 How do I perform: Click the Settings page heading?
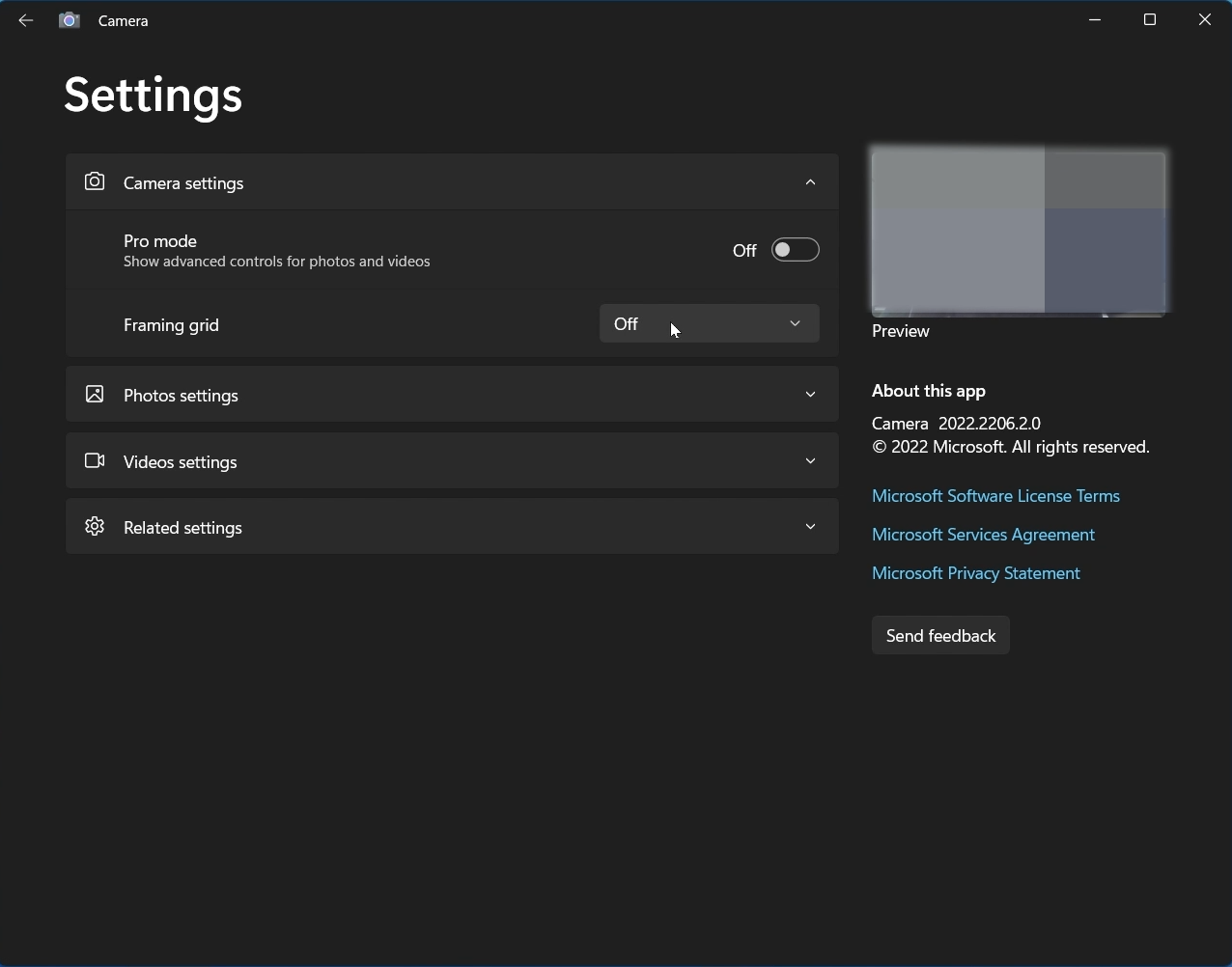click(x=153, y=95)
